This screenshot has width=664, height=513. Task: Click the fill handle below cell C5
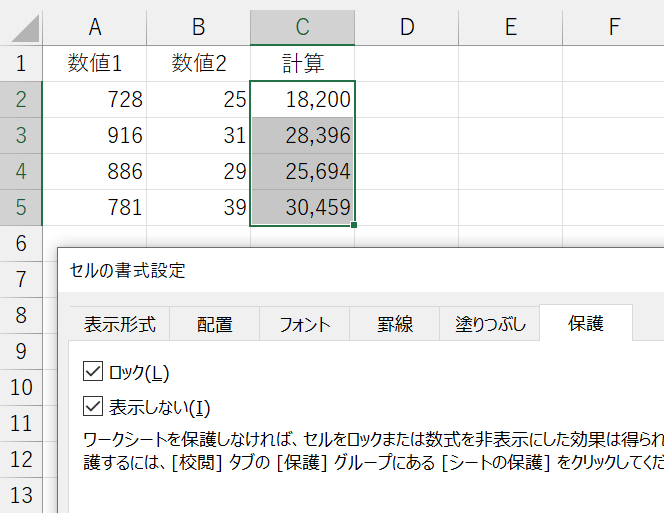pyautogui.click(x=354, y=226)
